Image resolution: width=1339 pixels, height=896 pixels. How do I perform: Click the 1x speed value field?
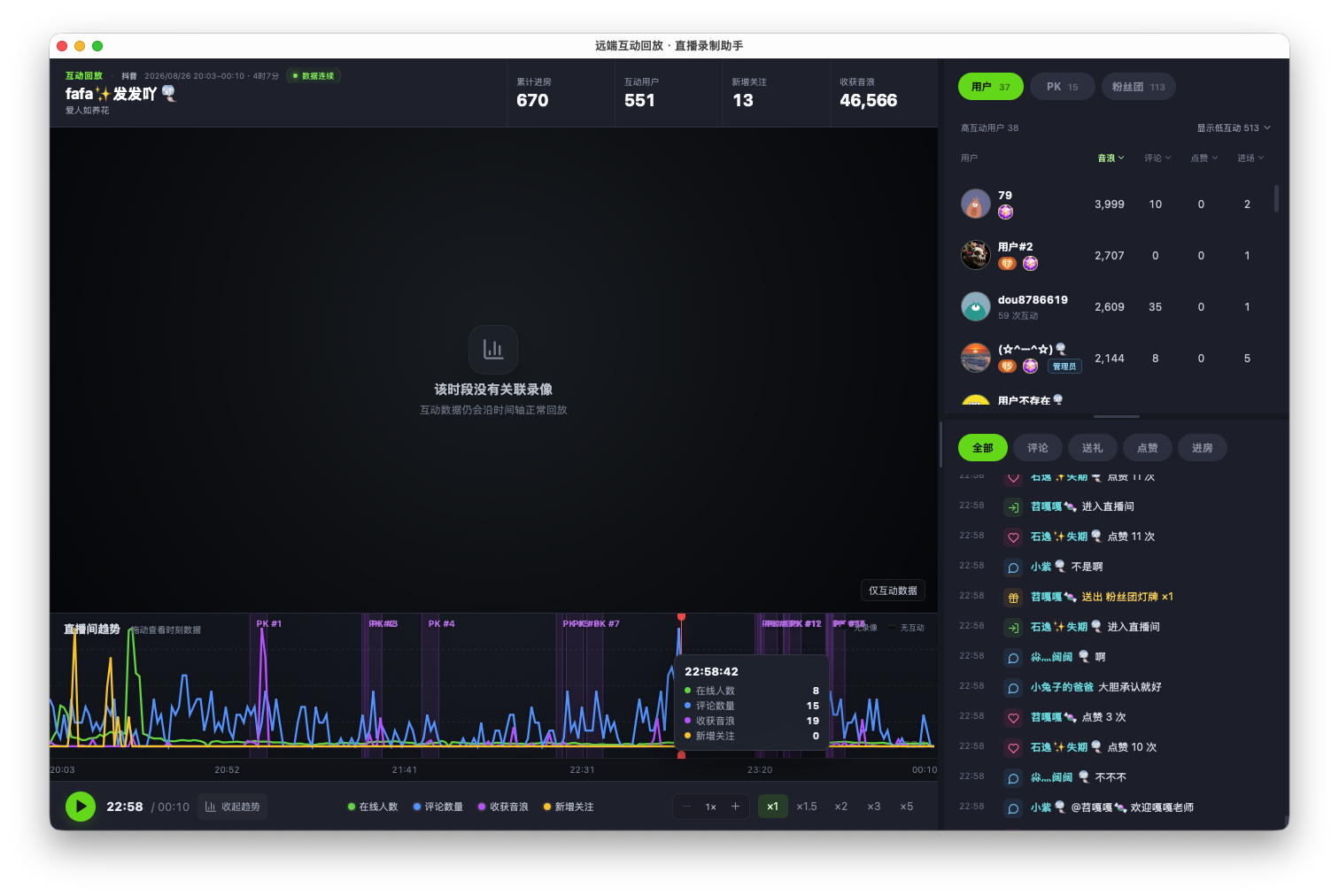pos(711,807)
